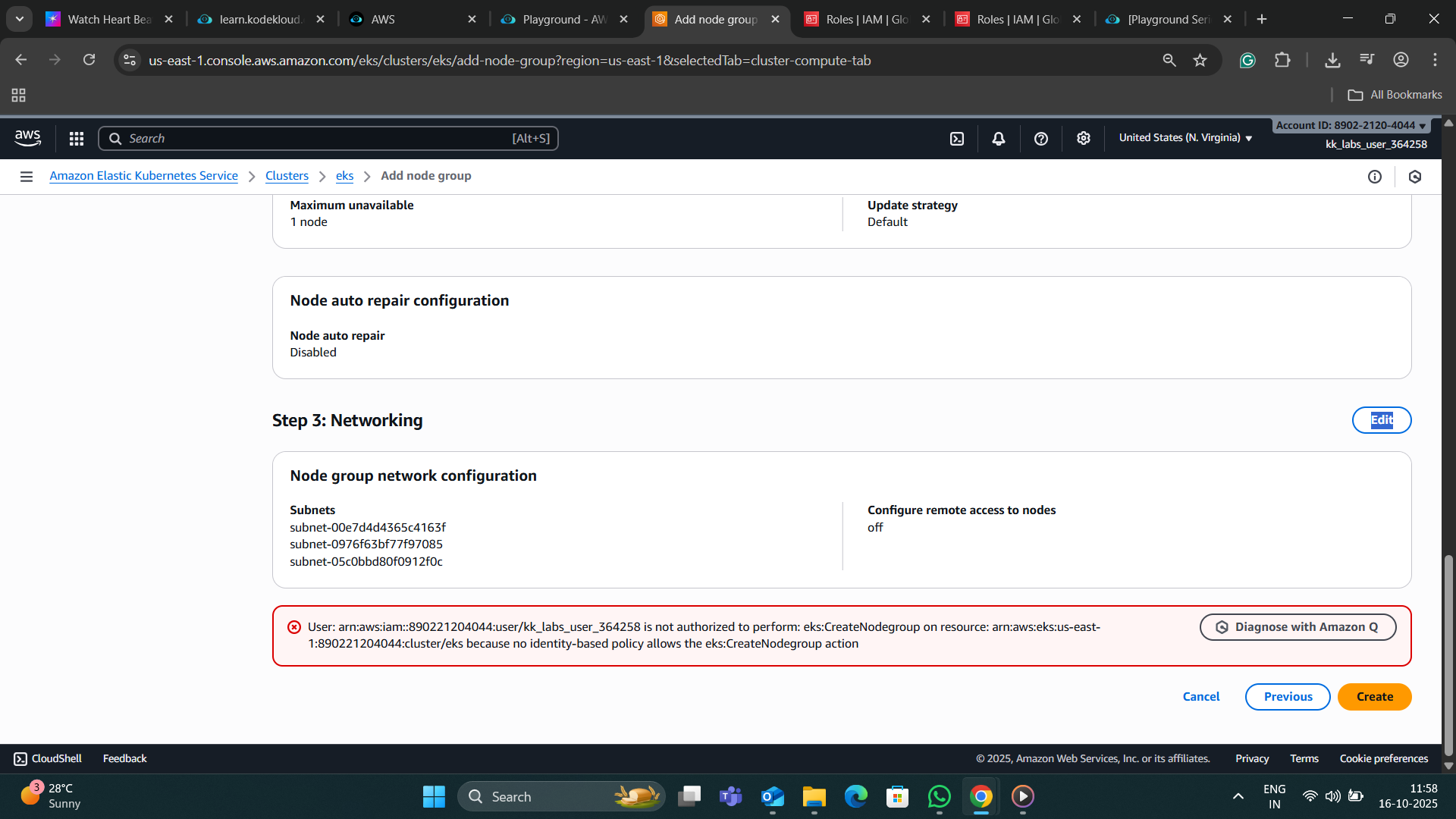Viewport: 1456px width, 819px height.
Task: Open the AWS support help icon
Action: [x=1041, y=139]
